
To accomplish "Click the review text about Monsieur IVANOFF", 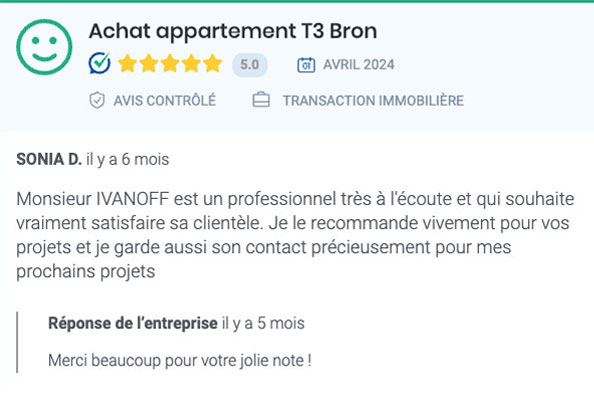I will click(295, 235).
